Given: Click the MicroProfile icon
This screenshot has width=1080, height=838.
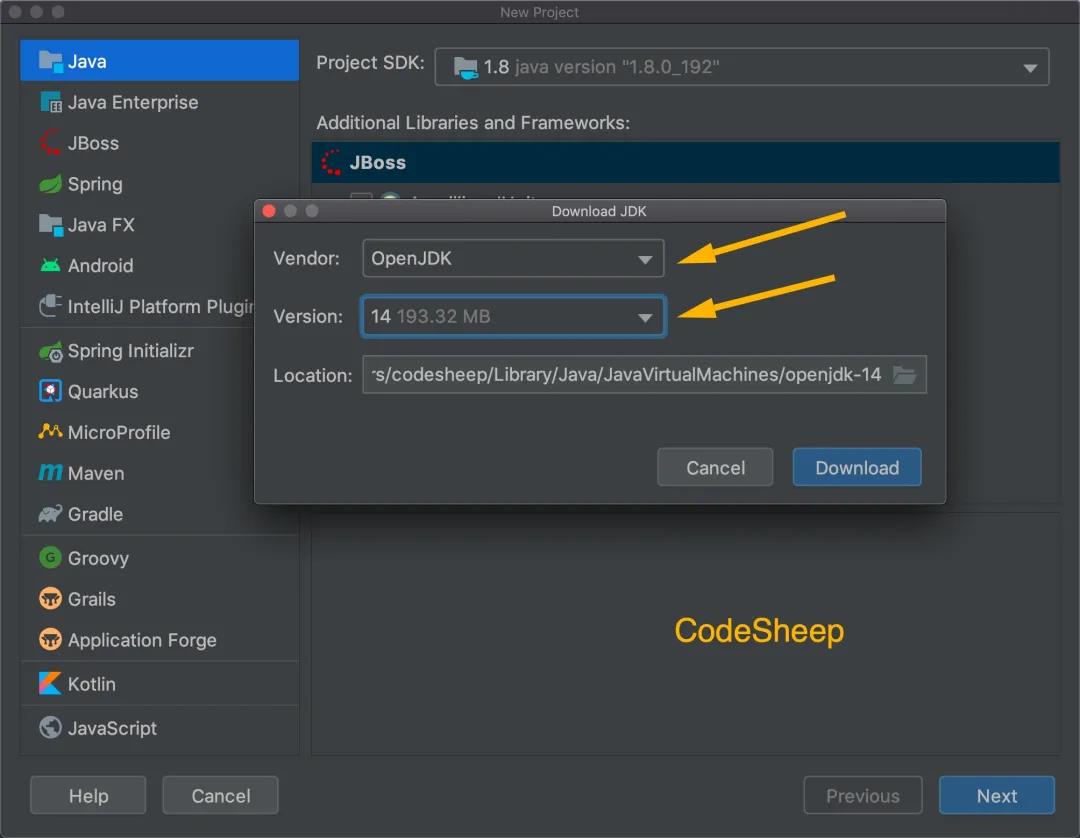Looking at the screenshot, I should 50,432.
